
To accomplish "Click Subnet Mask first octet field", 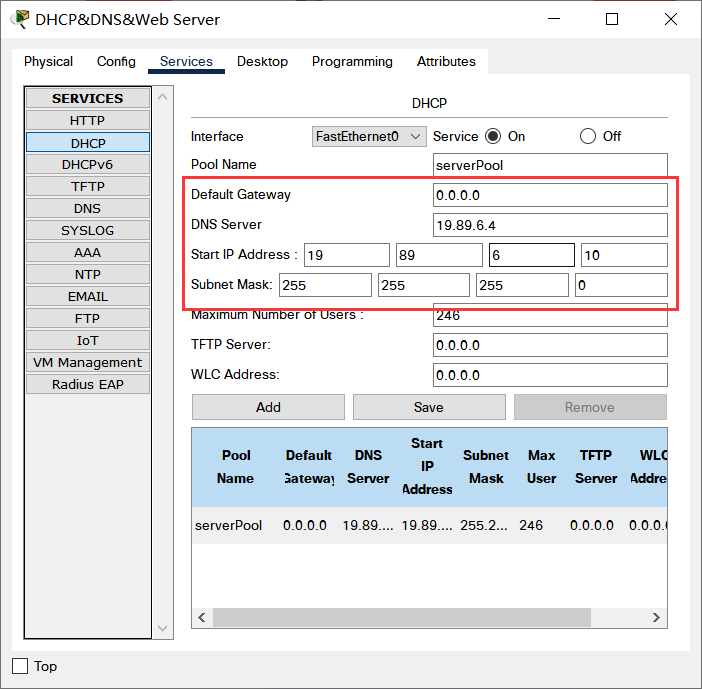I will point(325,285).
